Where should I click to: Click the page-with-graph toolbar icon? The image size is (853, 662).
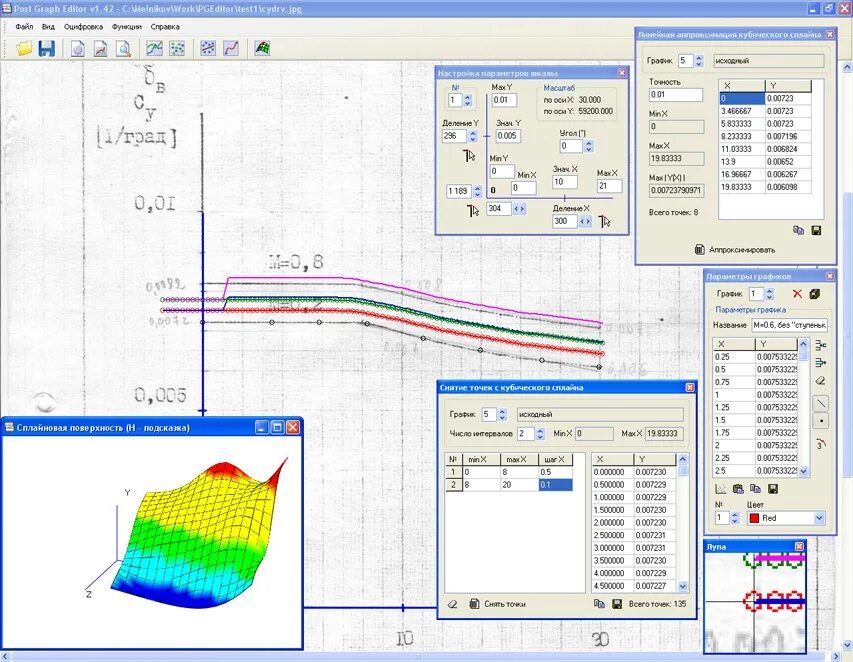[x=101, y=49]
